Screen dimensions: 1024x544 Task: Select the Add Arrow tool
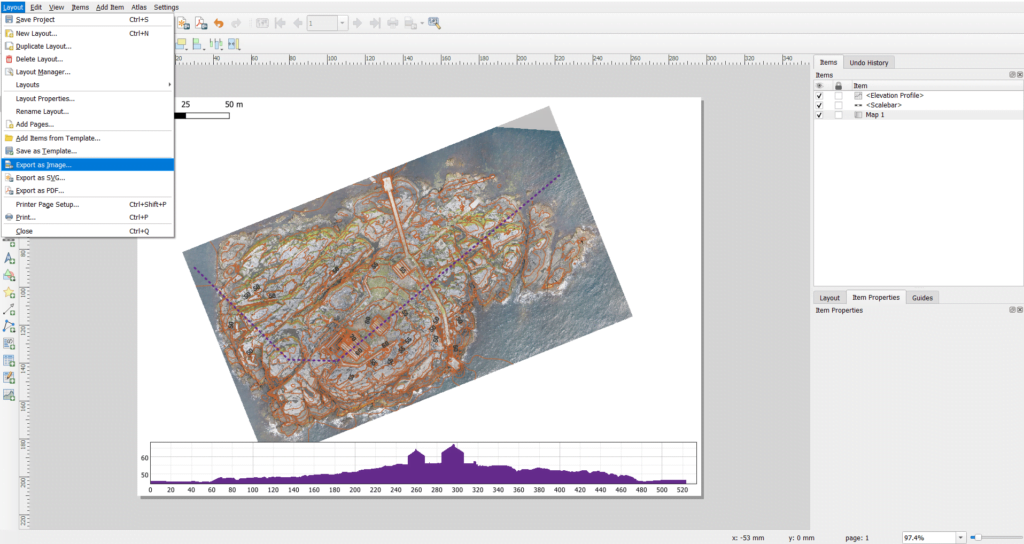point(9,309)
